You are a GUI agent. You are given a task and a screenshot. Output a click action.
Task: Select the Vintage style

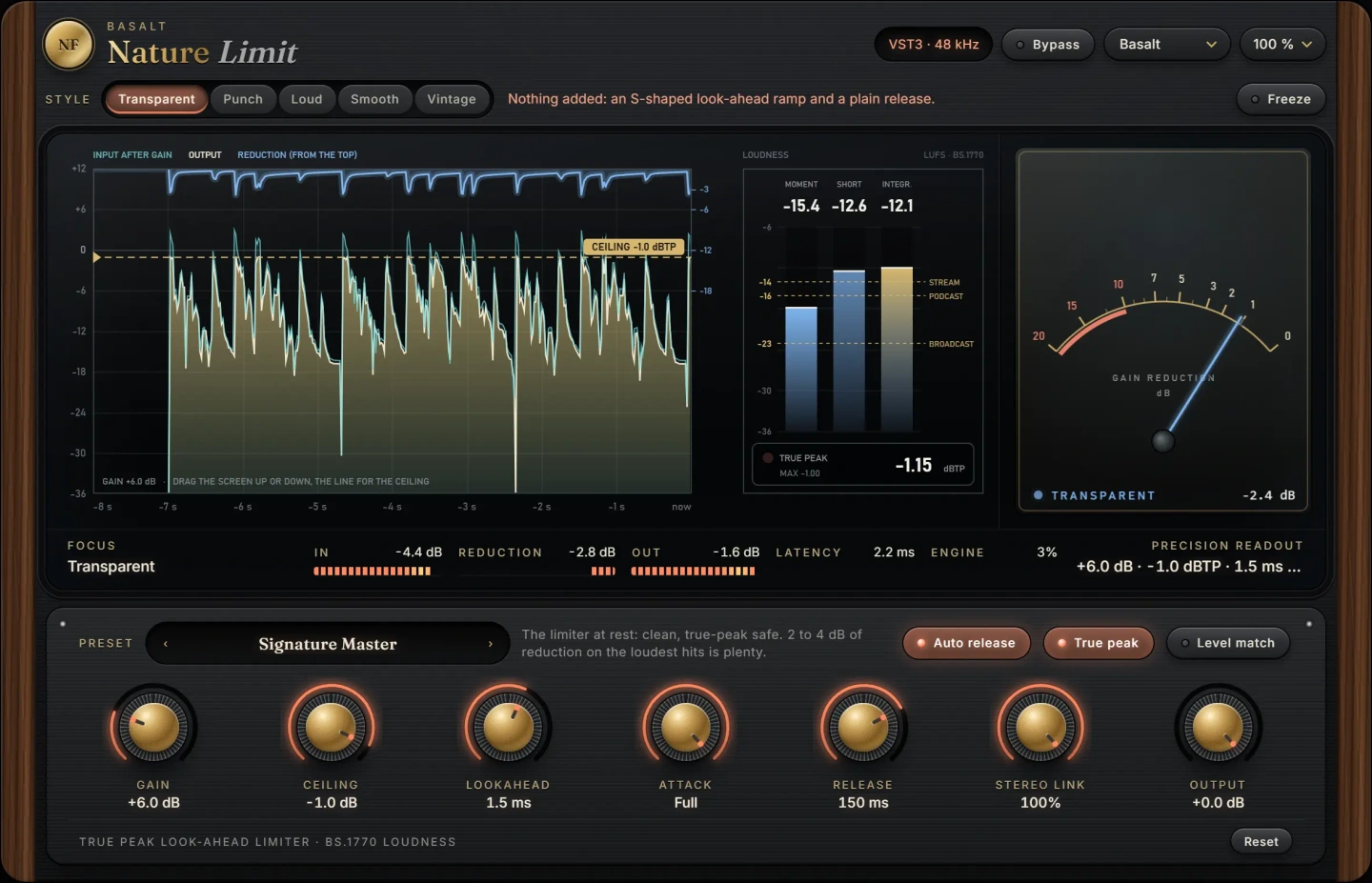(452, 99)
